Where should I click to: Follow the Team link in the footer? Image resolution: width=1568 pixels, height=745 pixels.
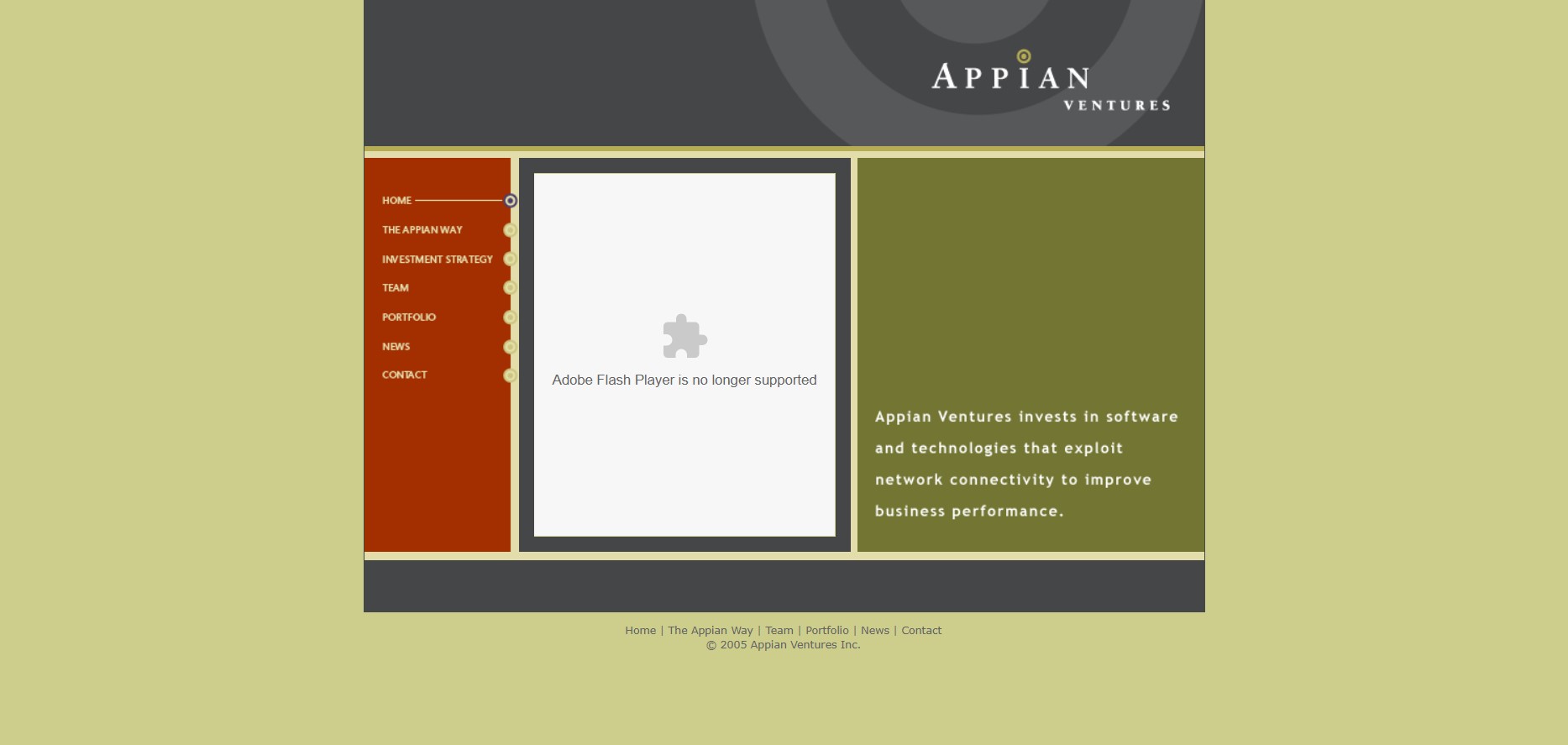[x=779, y=631]
